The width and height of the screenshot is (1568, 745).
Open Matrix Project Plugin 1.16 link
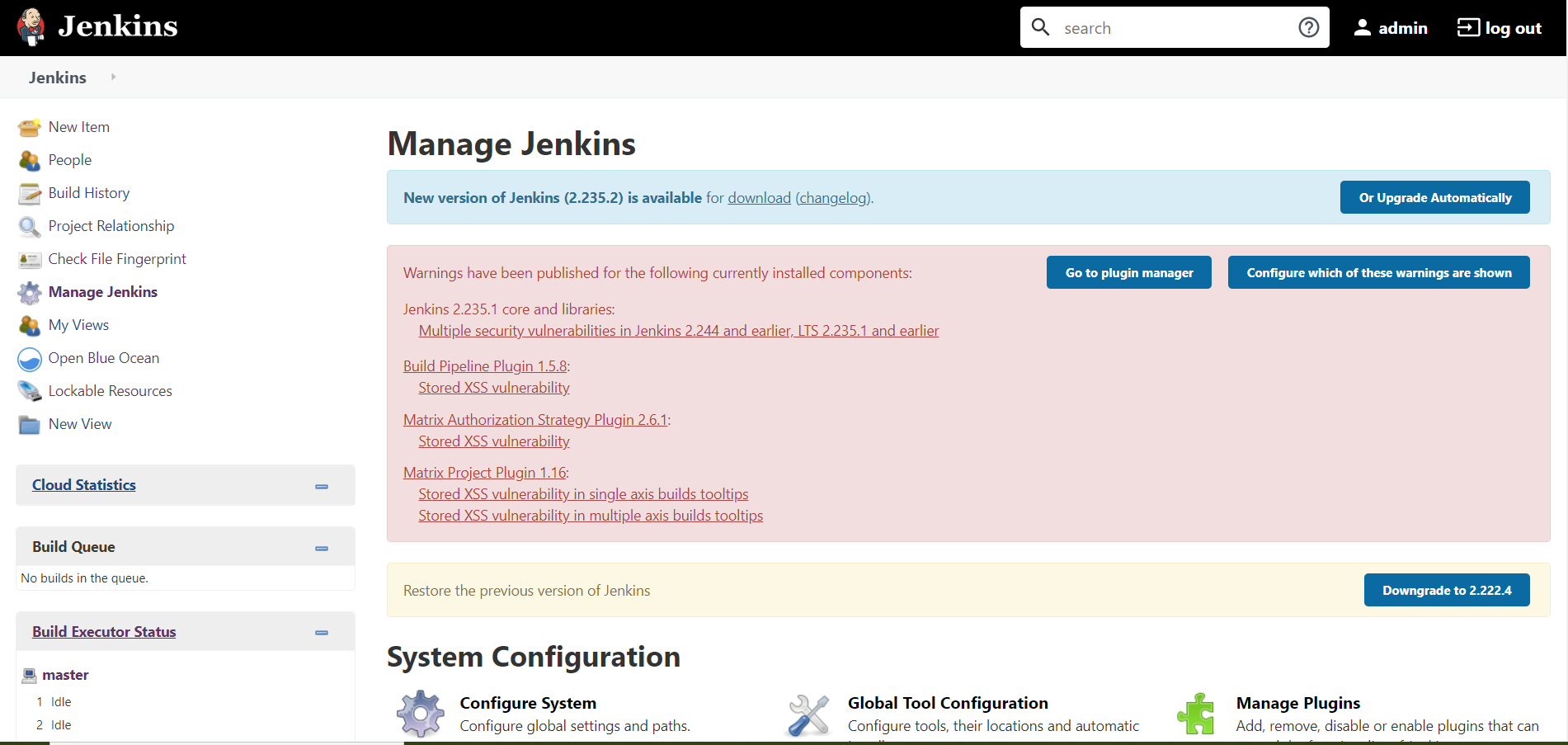(x=485, y=473)
